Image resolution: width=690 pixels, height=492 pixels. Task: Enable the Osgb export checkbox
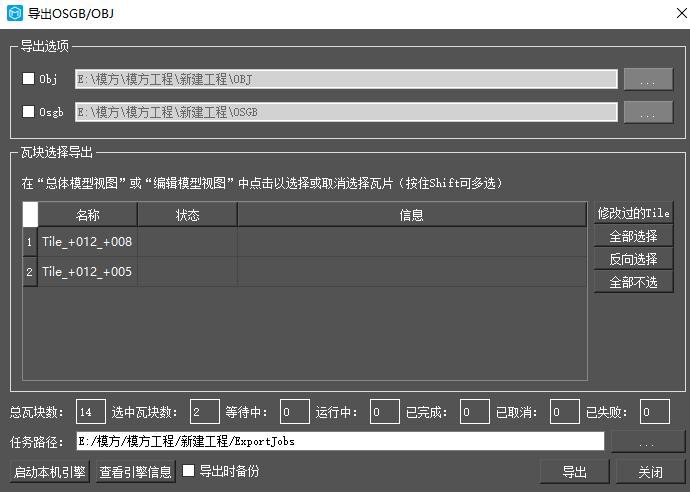point(28,111)
